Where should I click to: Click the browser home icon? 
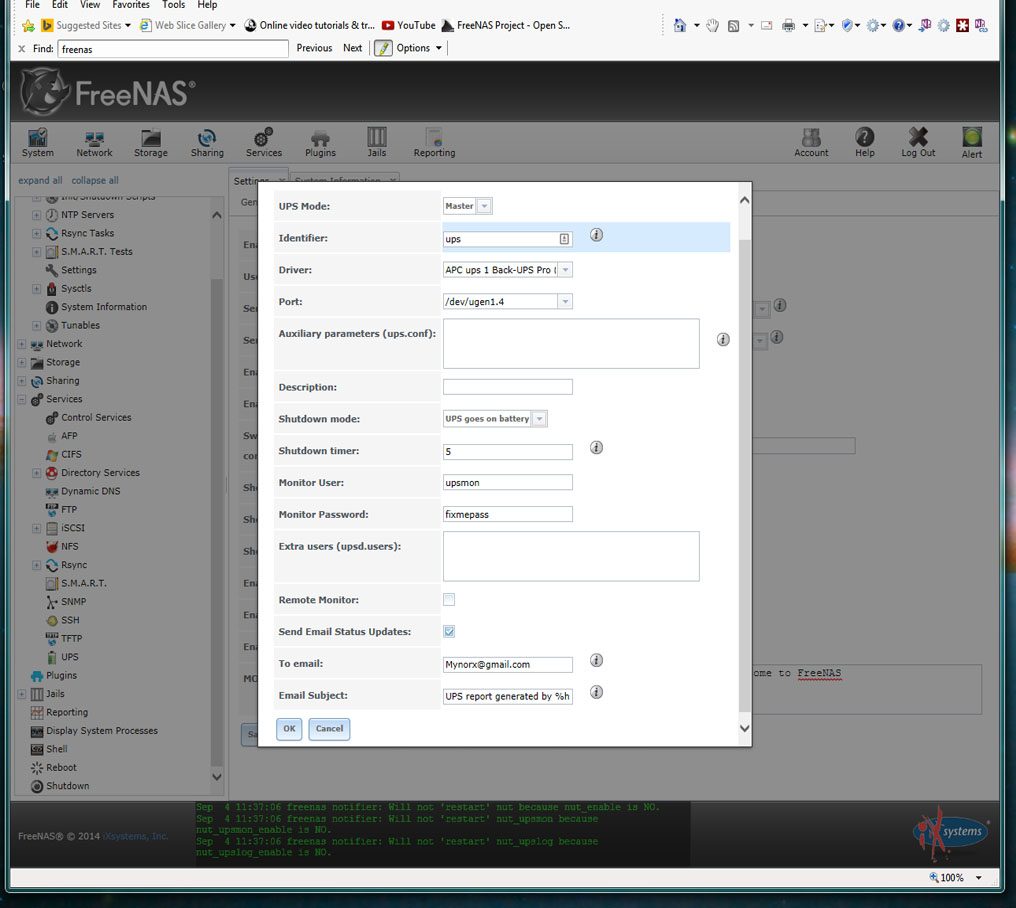pos(680,25)
